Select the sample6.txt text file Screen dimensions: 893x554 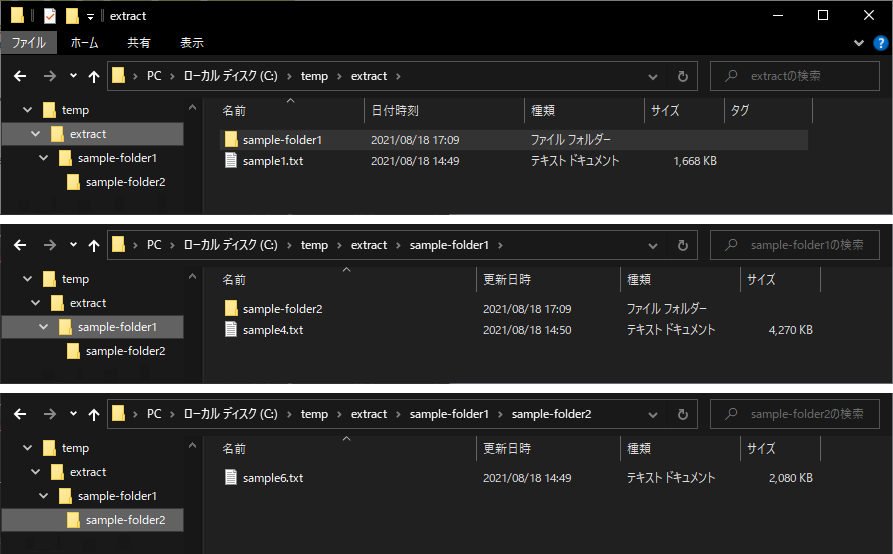click(272, 478)
